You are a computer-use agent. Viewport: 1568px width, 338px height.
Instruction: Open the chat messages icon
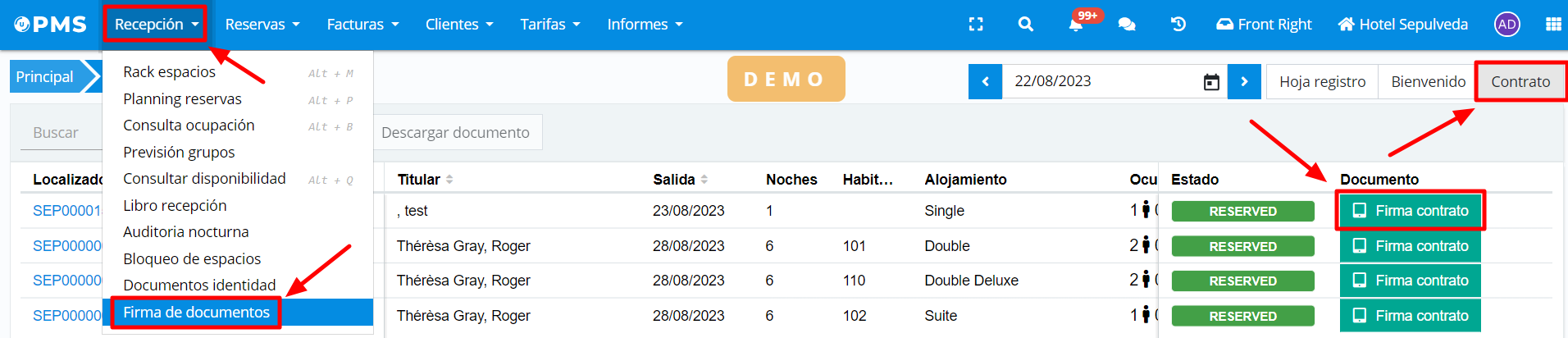click(1127, 25)
